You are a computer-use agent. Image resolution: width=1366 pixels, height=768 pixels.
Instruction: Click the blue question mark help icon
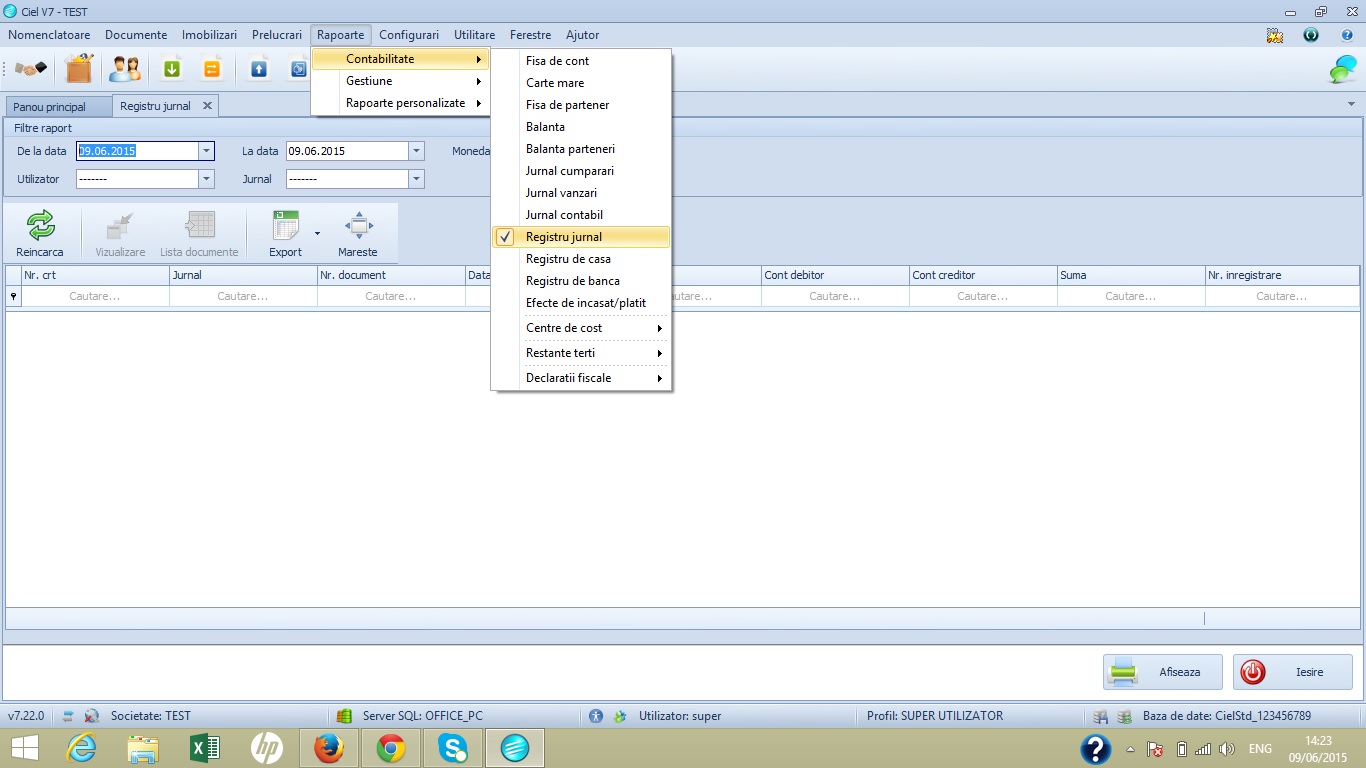[1346, 35]
